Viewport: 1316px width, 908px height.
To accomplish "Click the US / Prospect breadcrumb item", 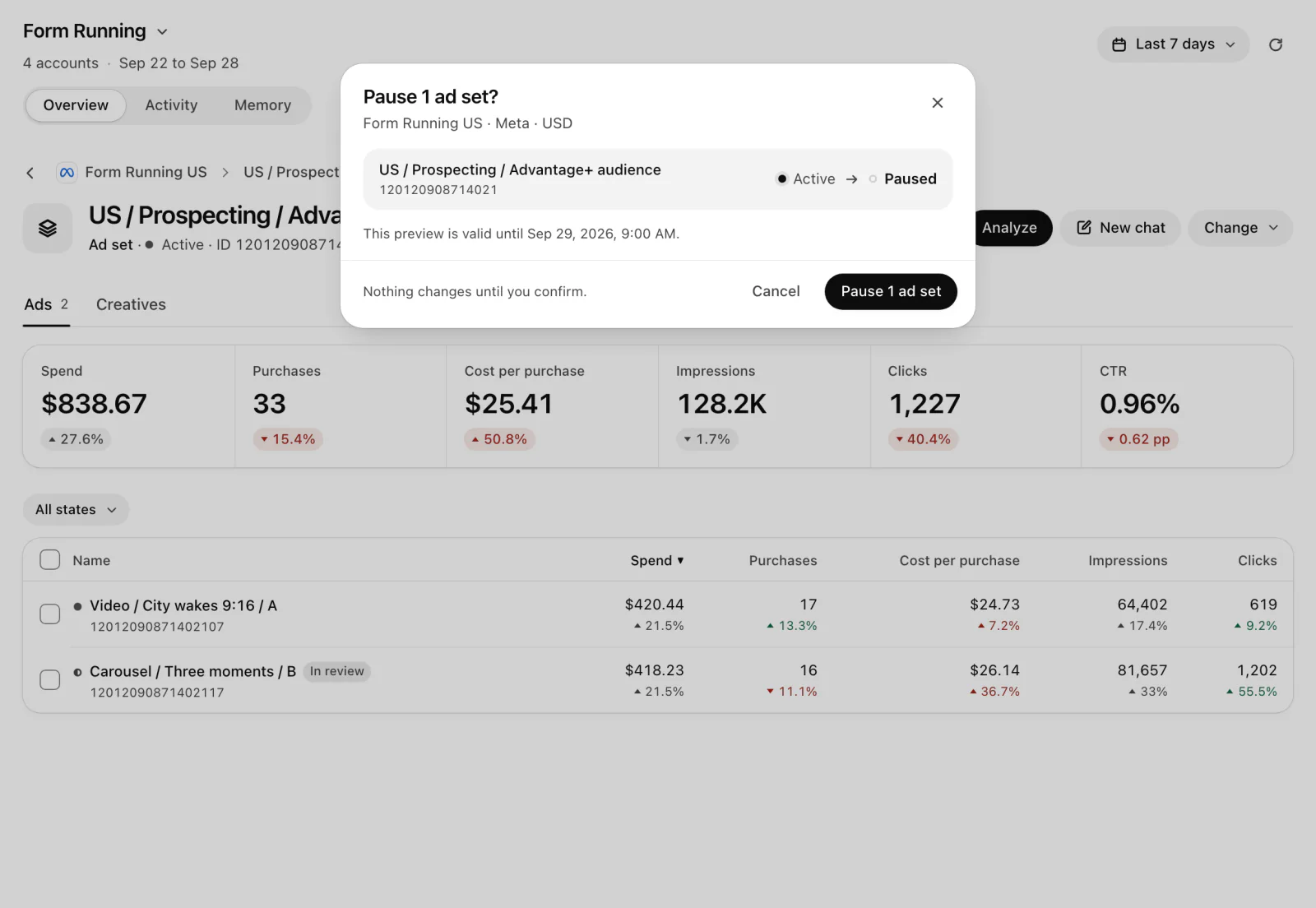I will pyautogui.click(x=291, y=172).
